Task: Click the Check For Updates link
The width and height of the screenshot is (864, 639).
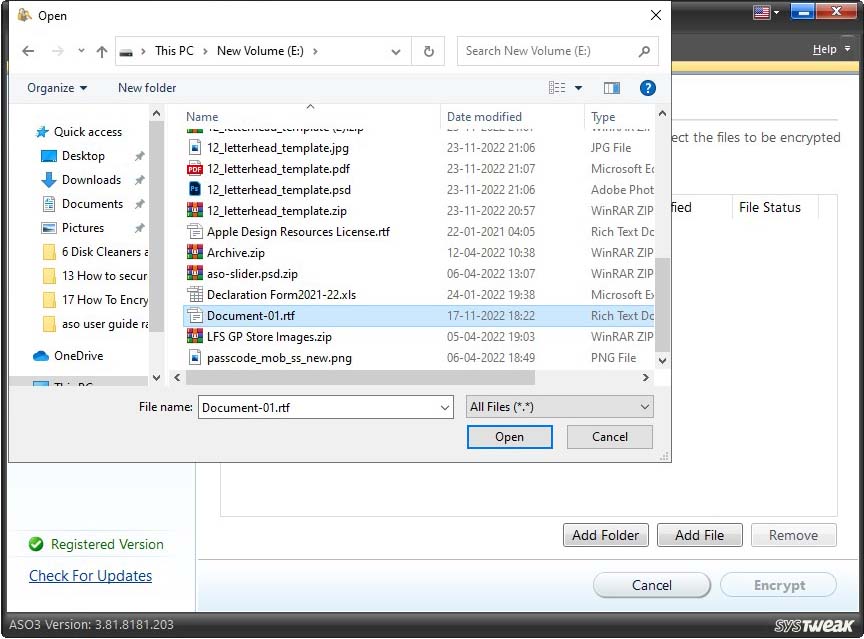Action: (90, 576)
